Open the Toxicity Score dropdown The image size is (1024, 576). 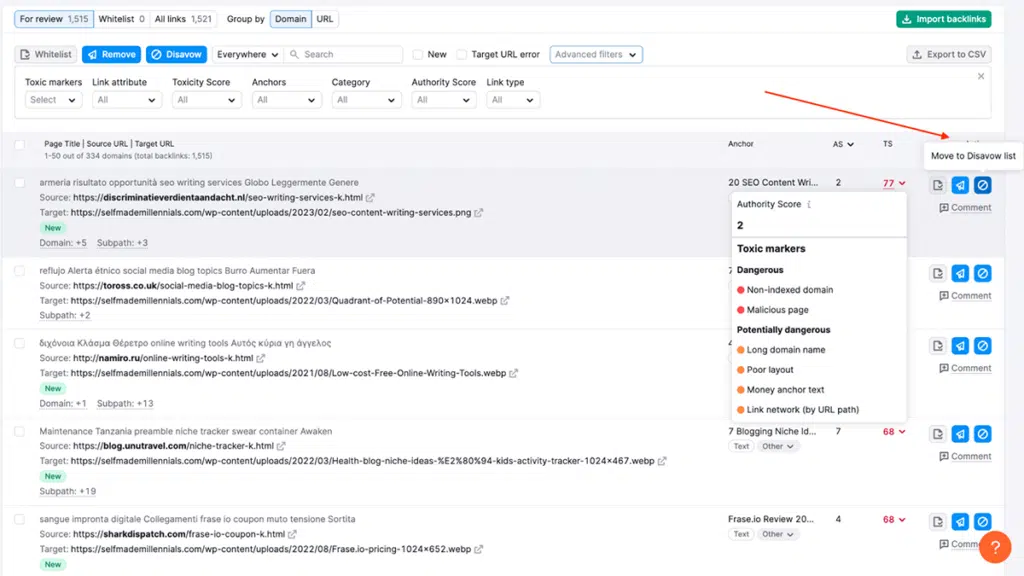point(206,100)
